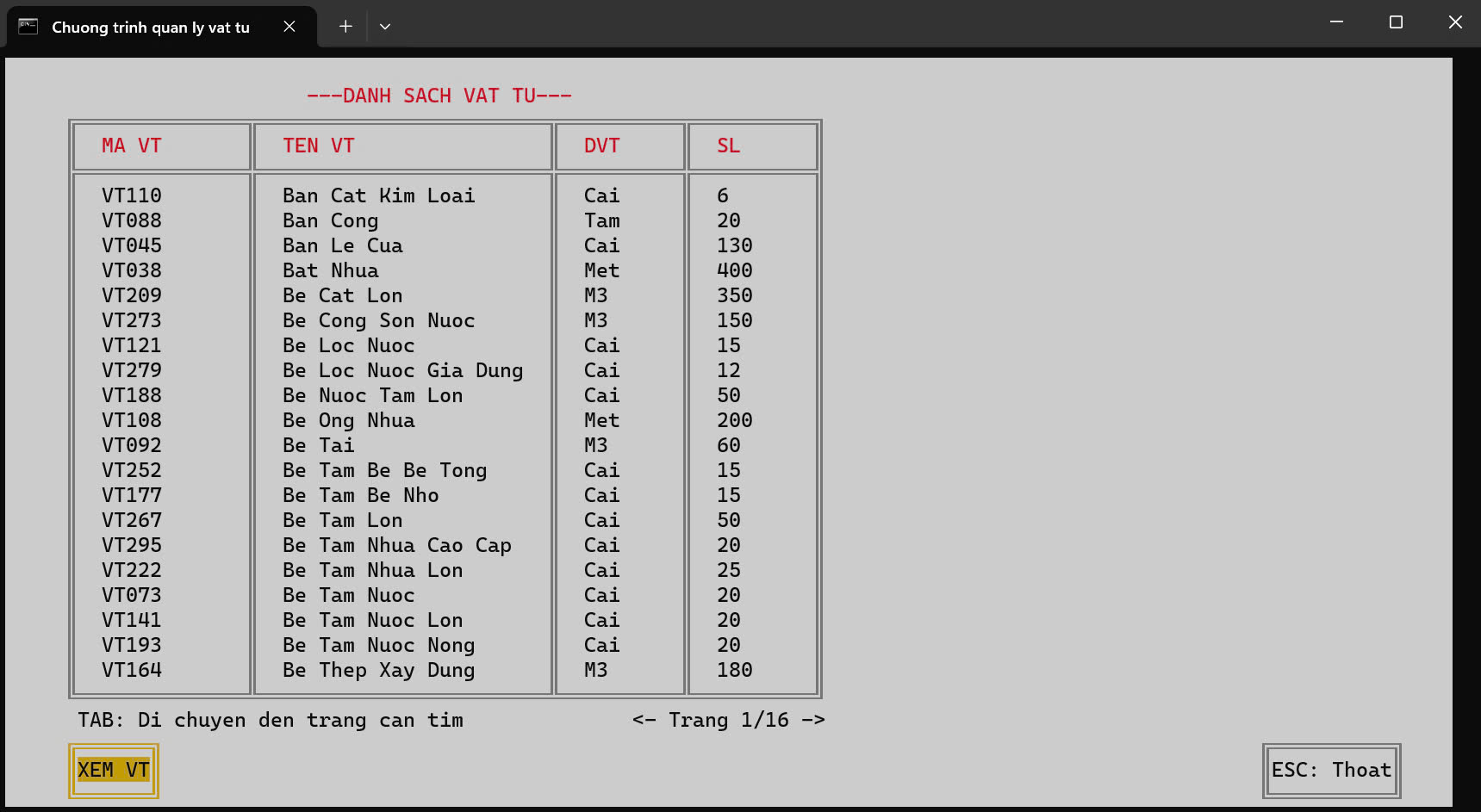Click item name Be Thep Xay Dung

pyautogui.click(x=379, y=671)
